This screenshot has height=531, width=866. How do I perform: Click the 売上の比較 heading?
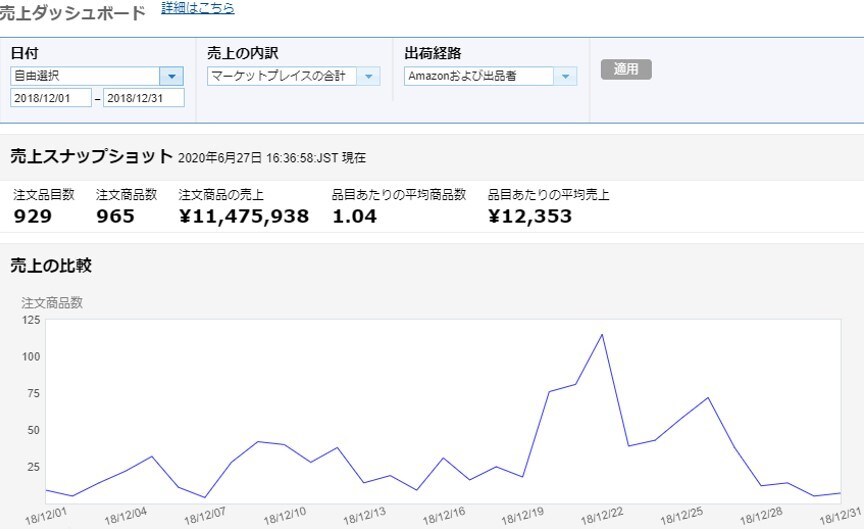click(x=51, y=265)
